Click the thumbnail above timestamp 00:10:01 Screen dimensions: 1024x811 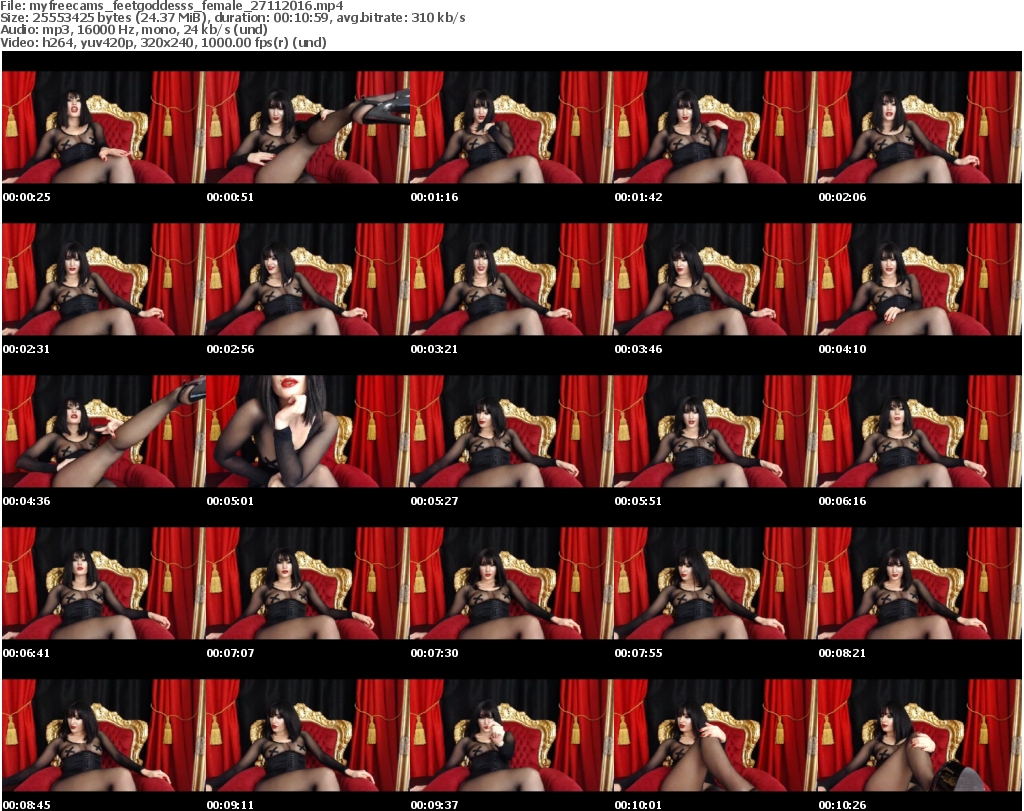click(716, 735)
